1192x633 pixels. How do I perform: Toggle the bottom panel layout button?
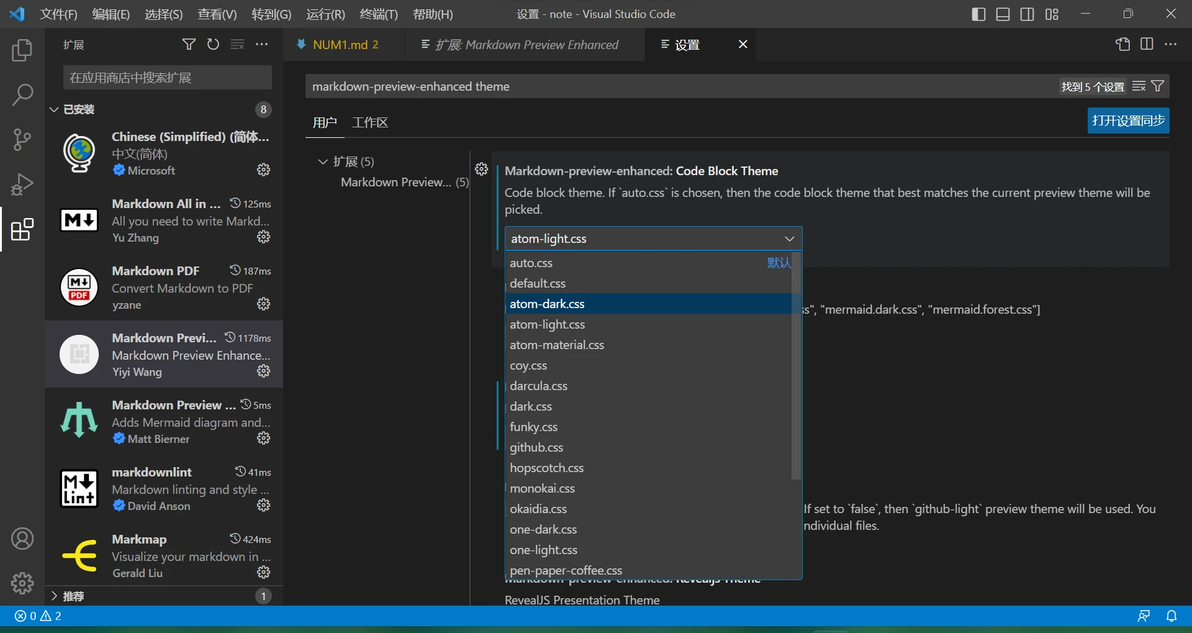click(1003, 14)
